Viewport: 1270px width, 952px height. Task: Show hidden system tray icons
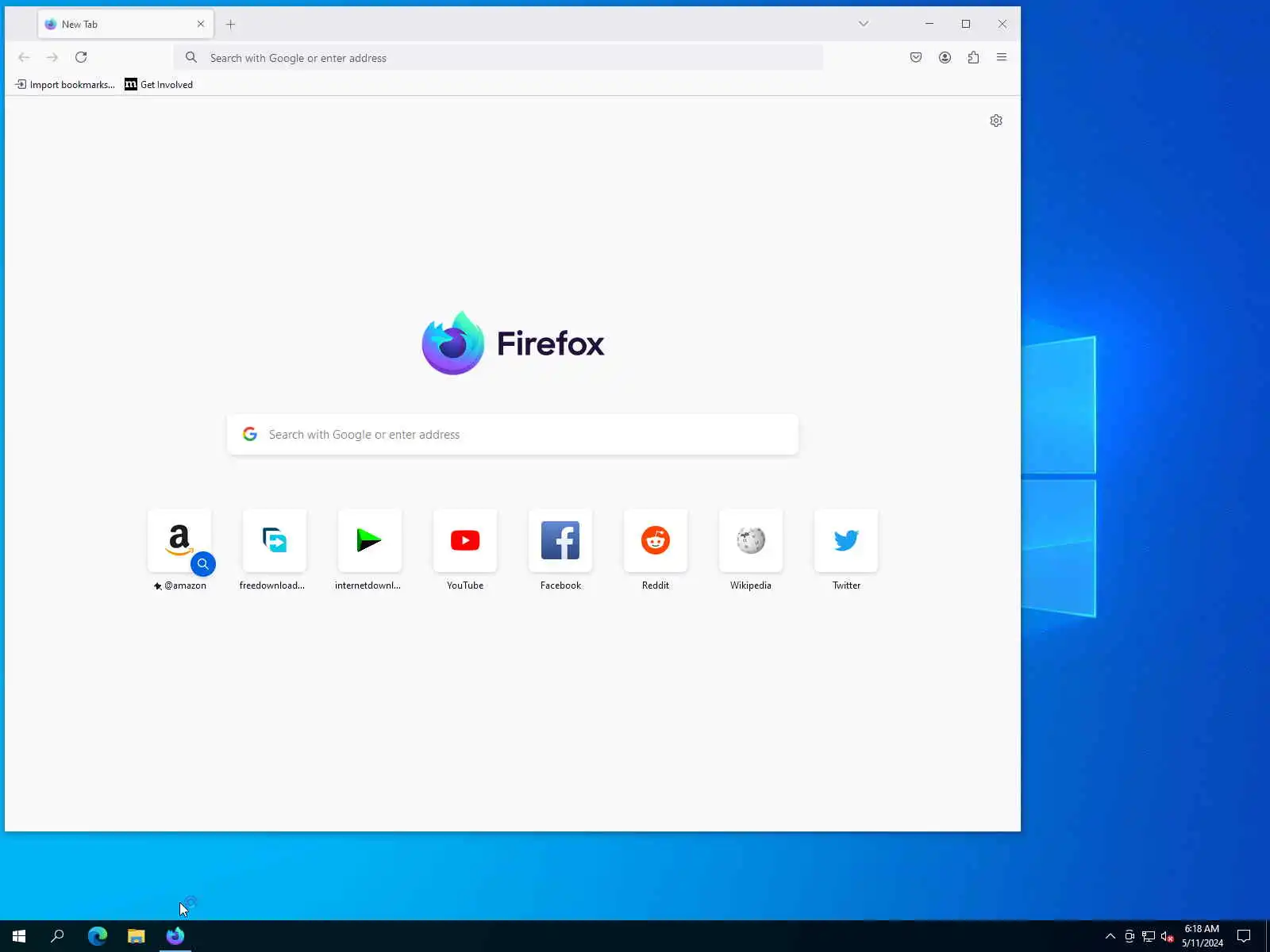point(1110,936)
